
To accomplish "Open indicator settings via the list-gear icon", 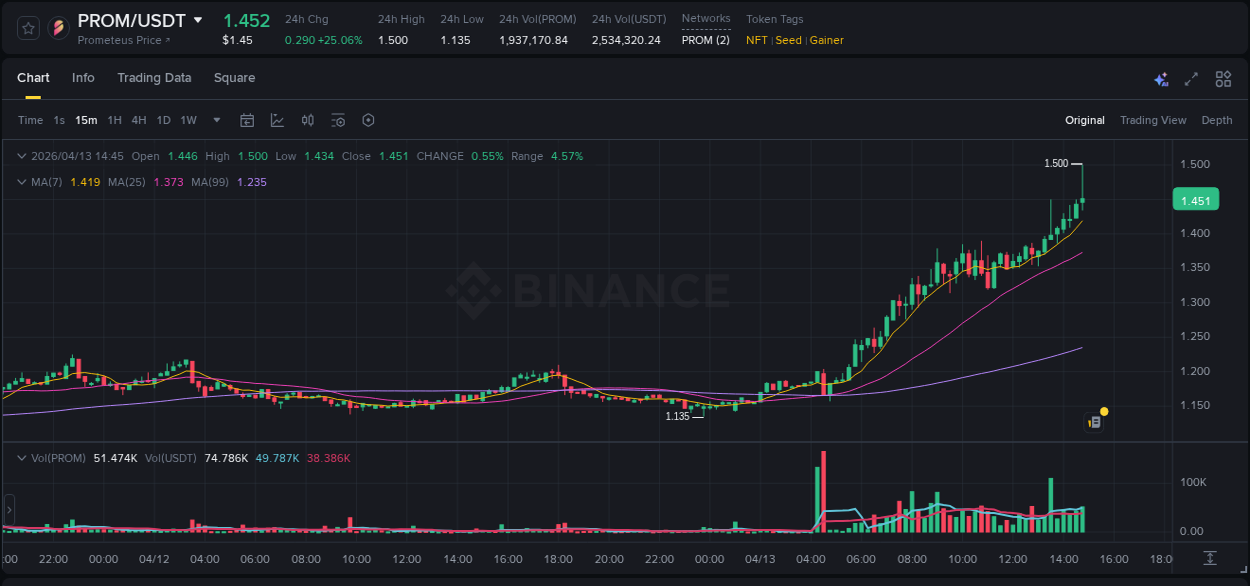I will click(338, 120).
